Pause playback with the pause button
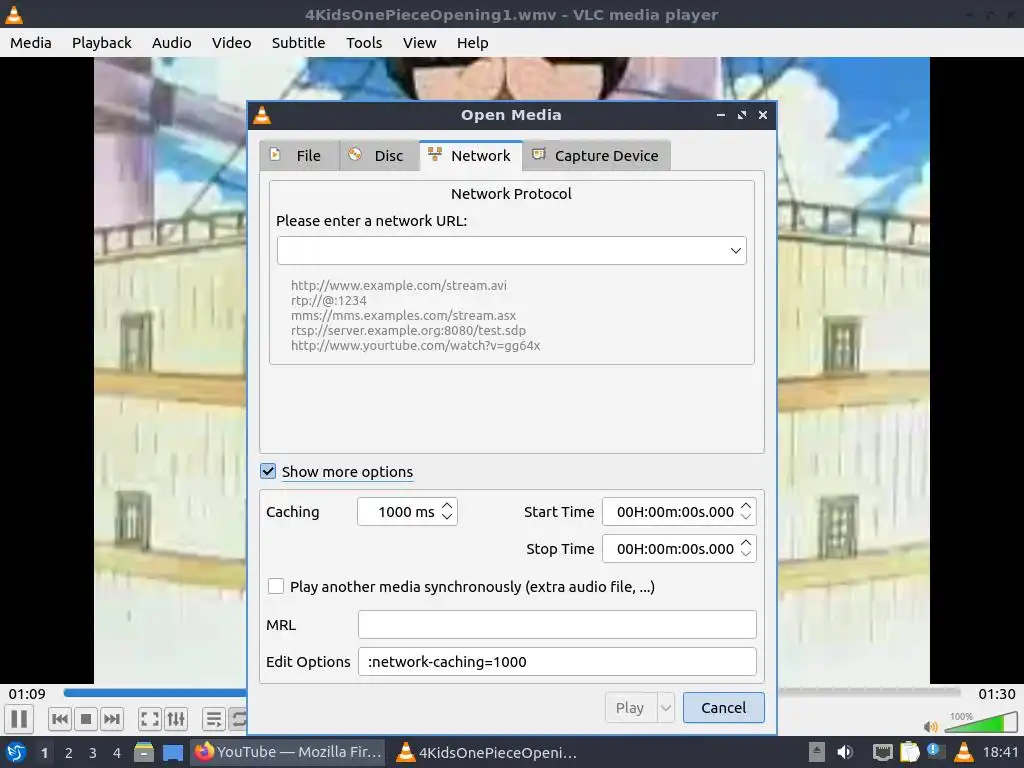Image resolution: width=1024 pixels, height=768 pixels. (20, 719)
